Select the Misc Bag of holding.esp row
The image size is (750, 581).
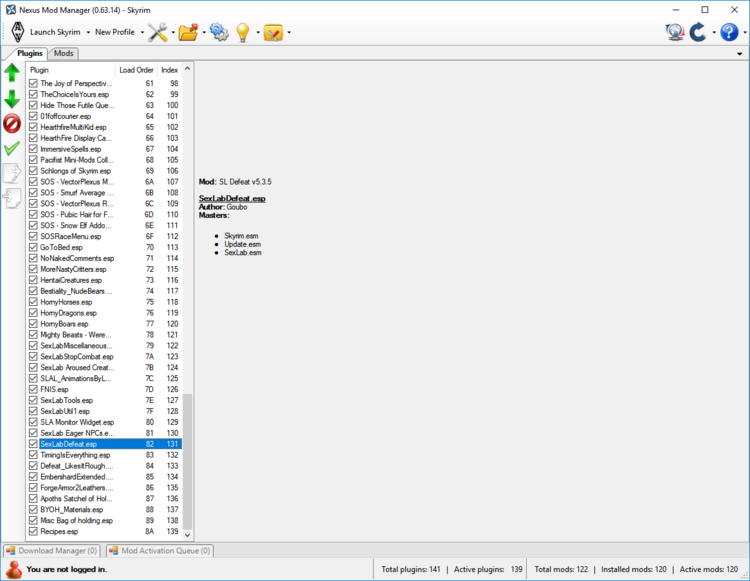pyautogui.click(x=104, y=520)
